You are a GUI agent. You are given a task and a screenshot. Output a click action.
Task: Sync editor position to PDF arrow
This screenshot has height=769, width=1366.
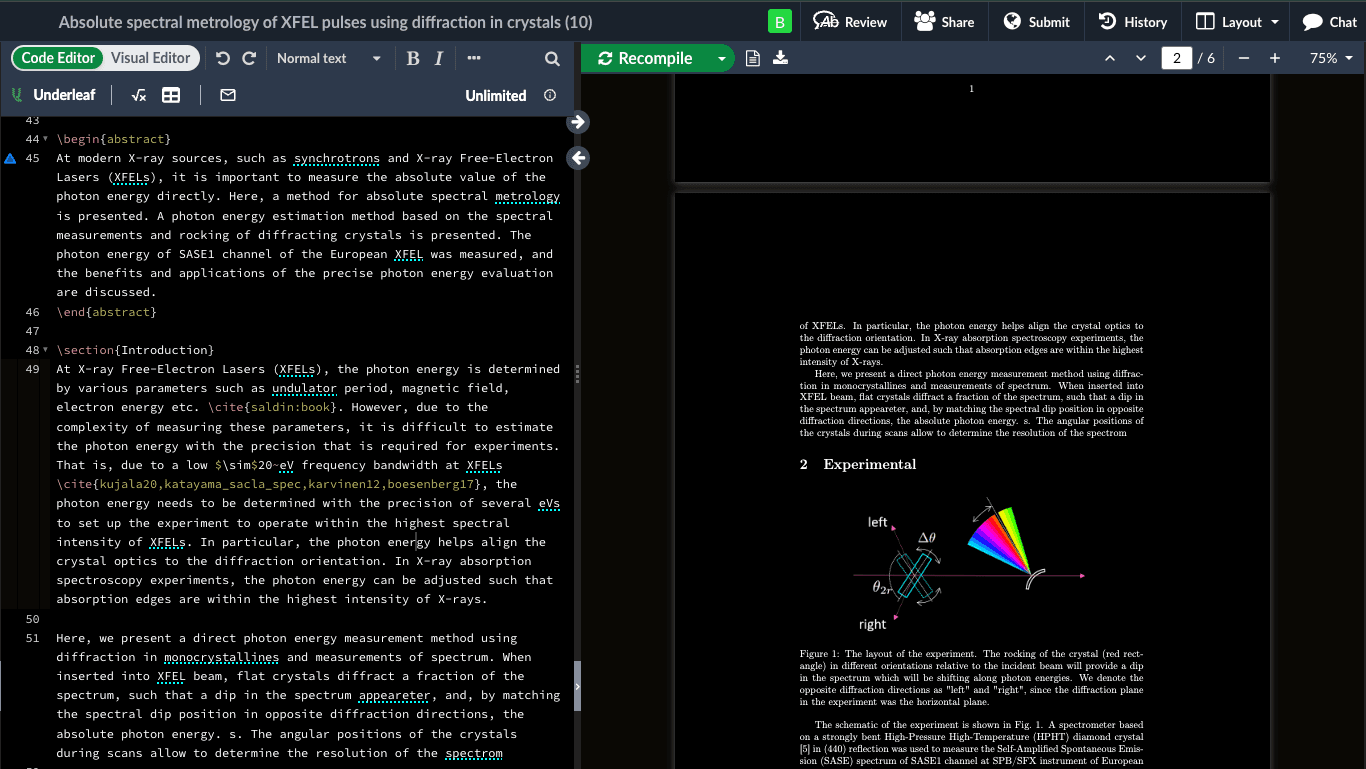[x=578, y=122]
